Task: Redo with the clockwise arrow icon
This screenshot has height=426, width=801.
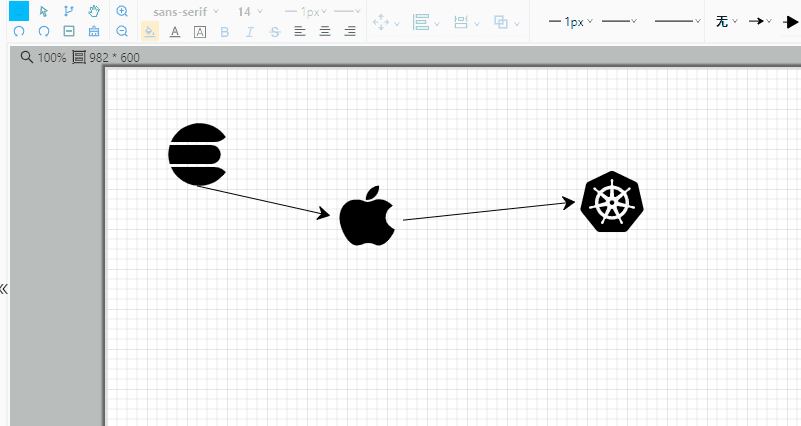Action: click(x=44, y=31)
